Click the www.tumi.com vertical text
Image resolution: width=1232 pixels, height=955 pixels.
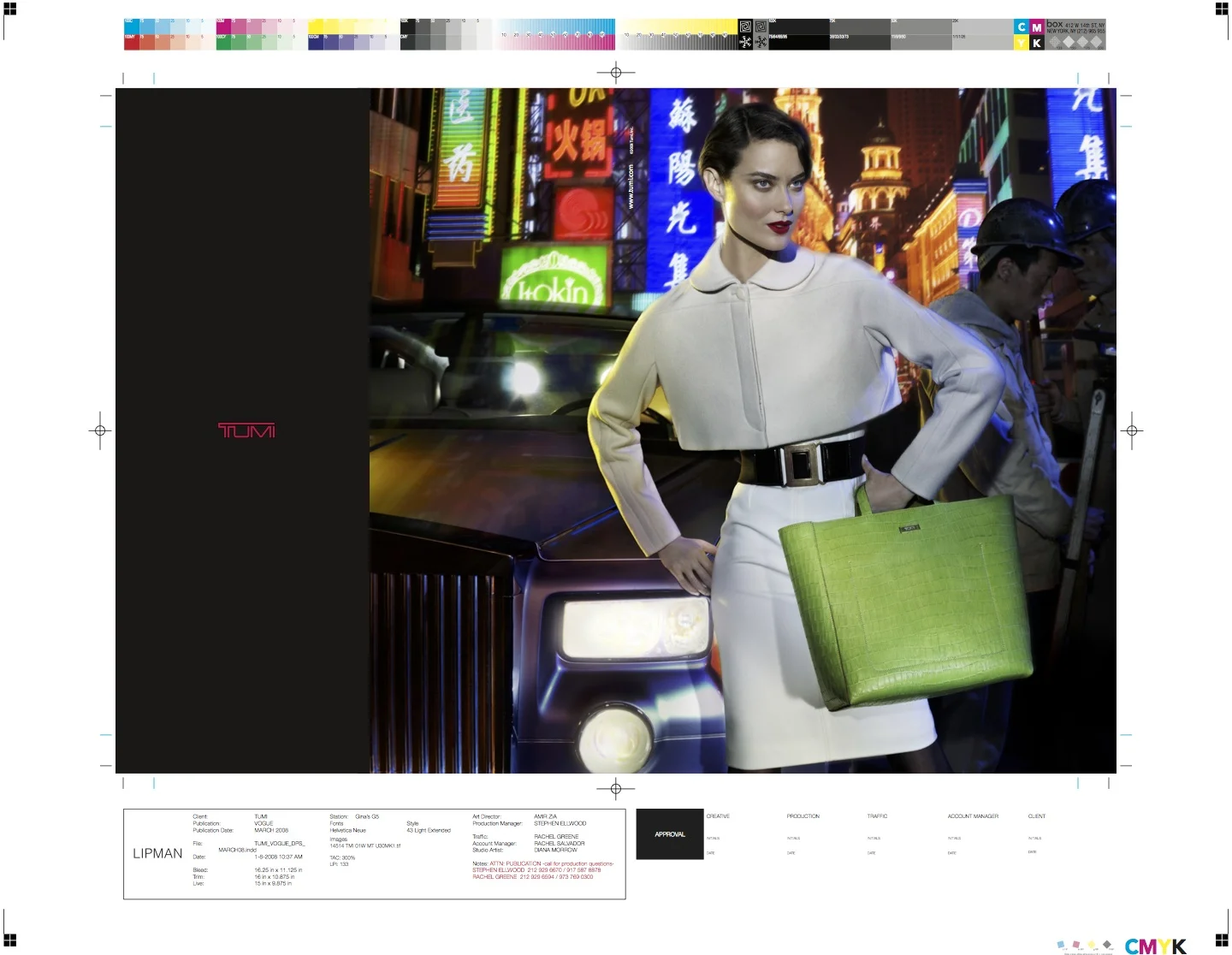631,187
